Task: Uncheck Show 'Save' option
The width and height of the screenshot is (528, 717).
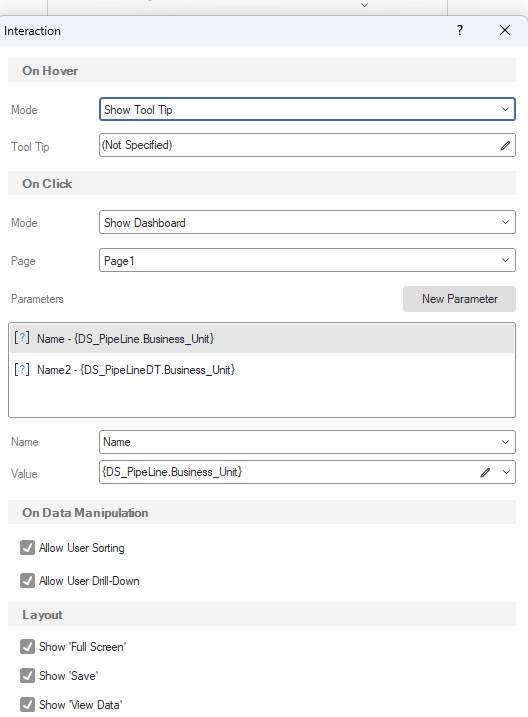Action: pyautogui.click(x=27, y=675)
